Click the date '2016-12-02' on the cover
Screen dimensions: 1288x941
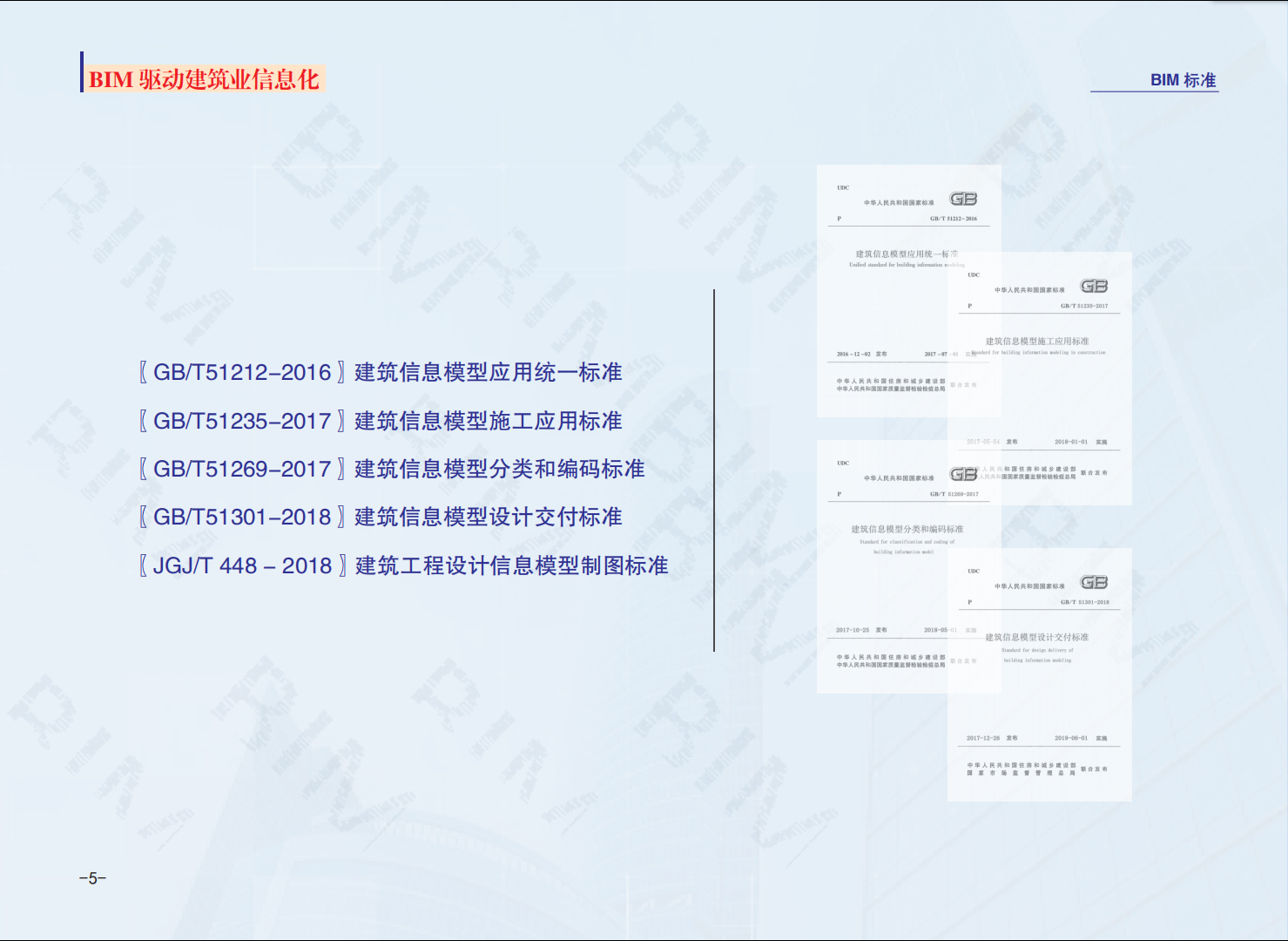point(853,355)
